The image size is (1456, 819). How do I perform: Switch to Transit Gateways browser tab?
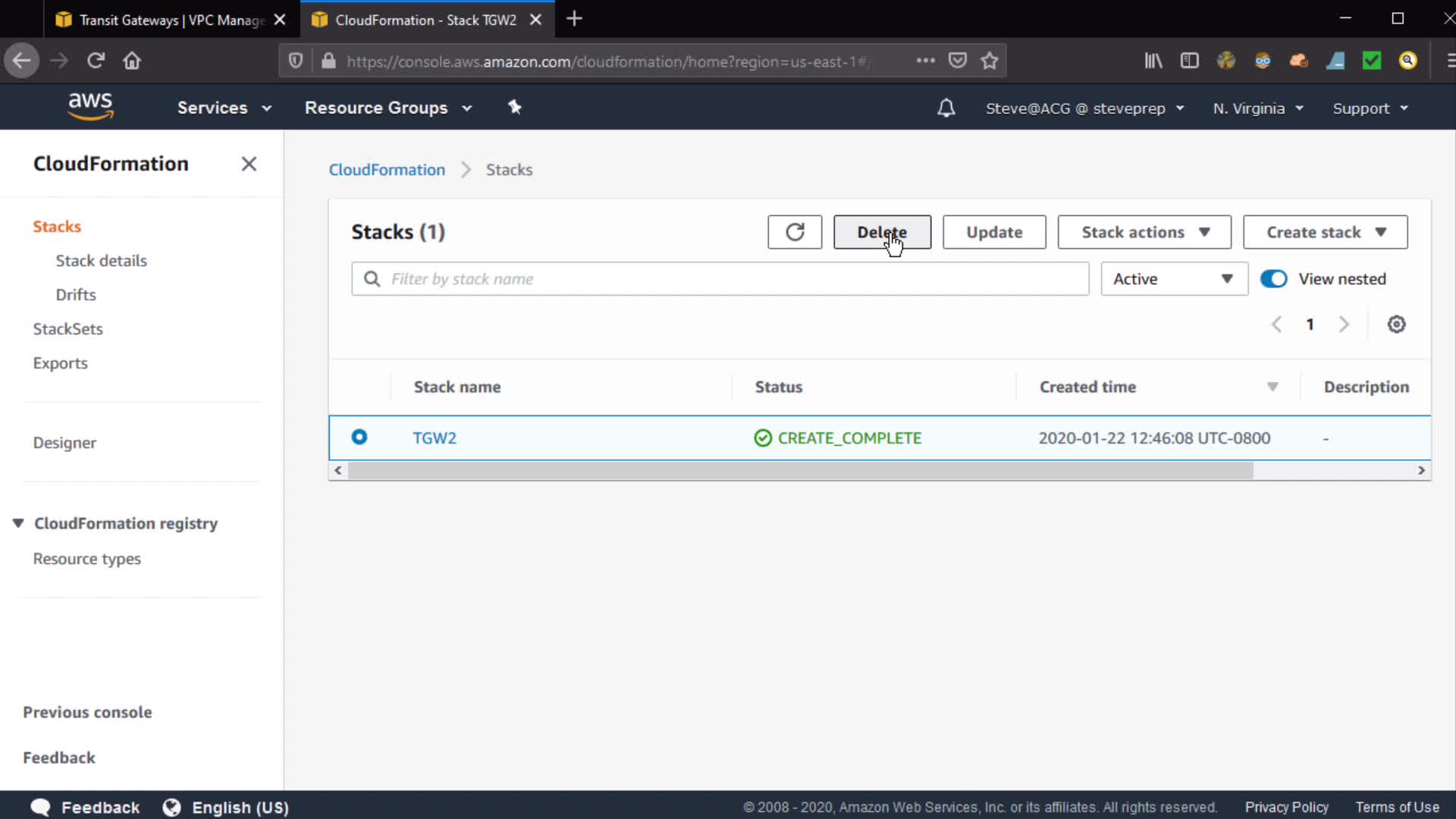(x=171, y=20)
